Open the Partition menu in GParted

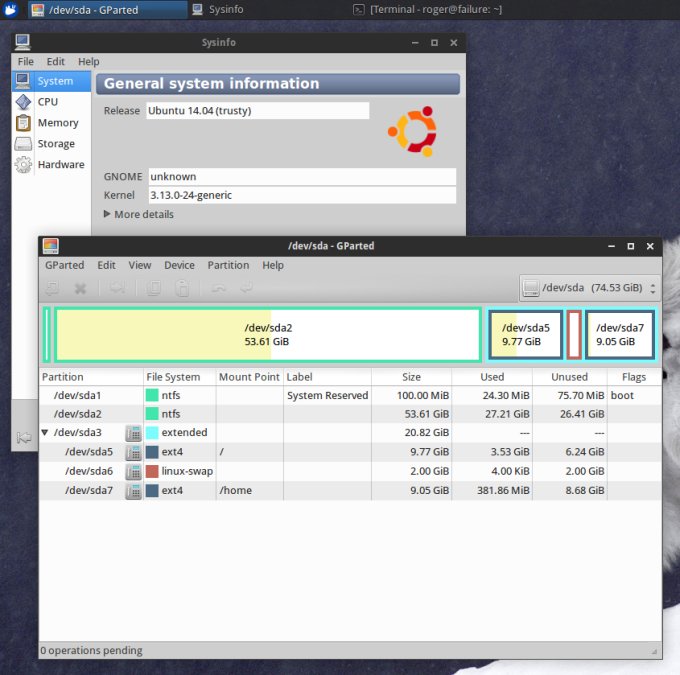[228, 265]
